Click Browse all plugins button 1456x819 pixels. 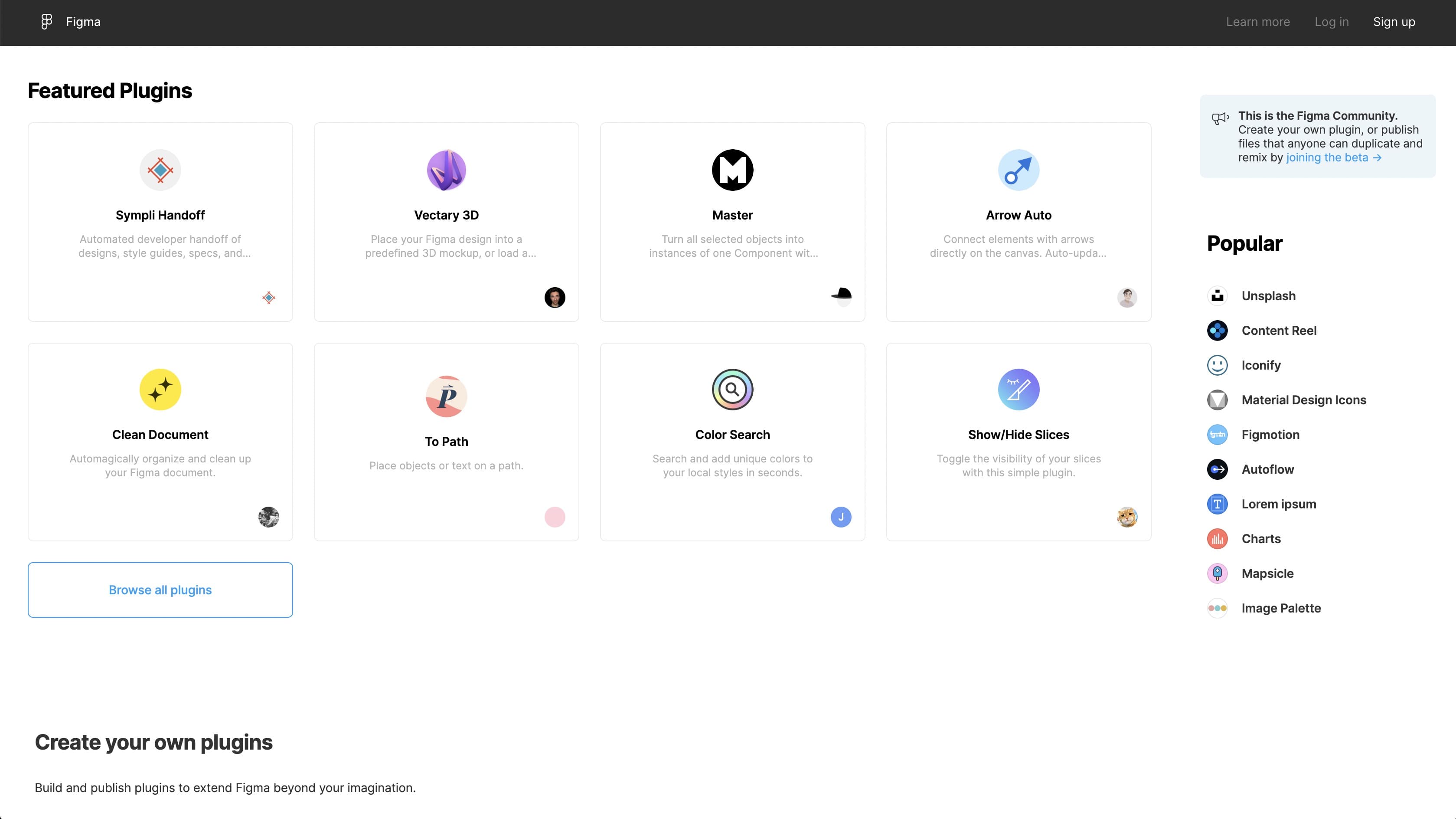[160, 589]
